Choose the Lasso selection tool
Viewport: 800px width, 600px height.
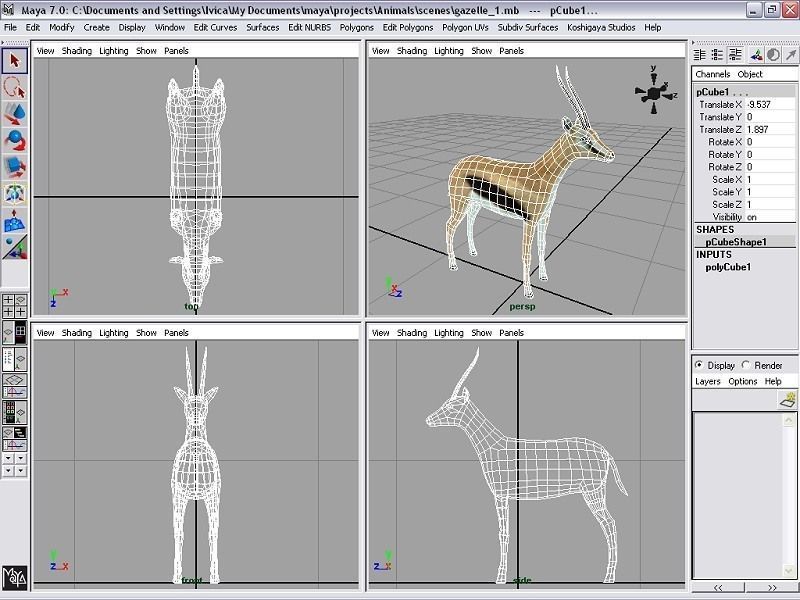pyautogui.click(x=14, y=88)
